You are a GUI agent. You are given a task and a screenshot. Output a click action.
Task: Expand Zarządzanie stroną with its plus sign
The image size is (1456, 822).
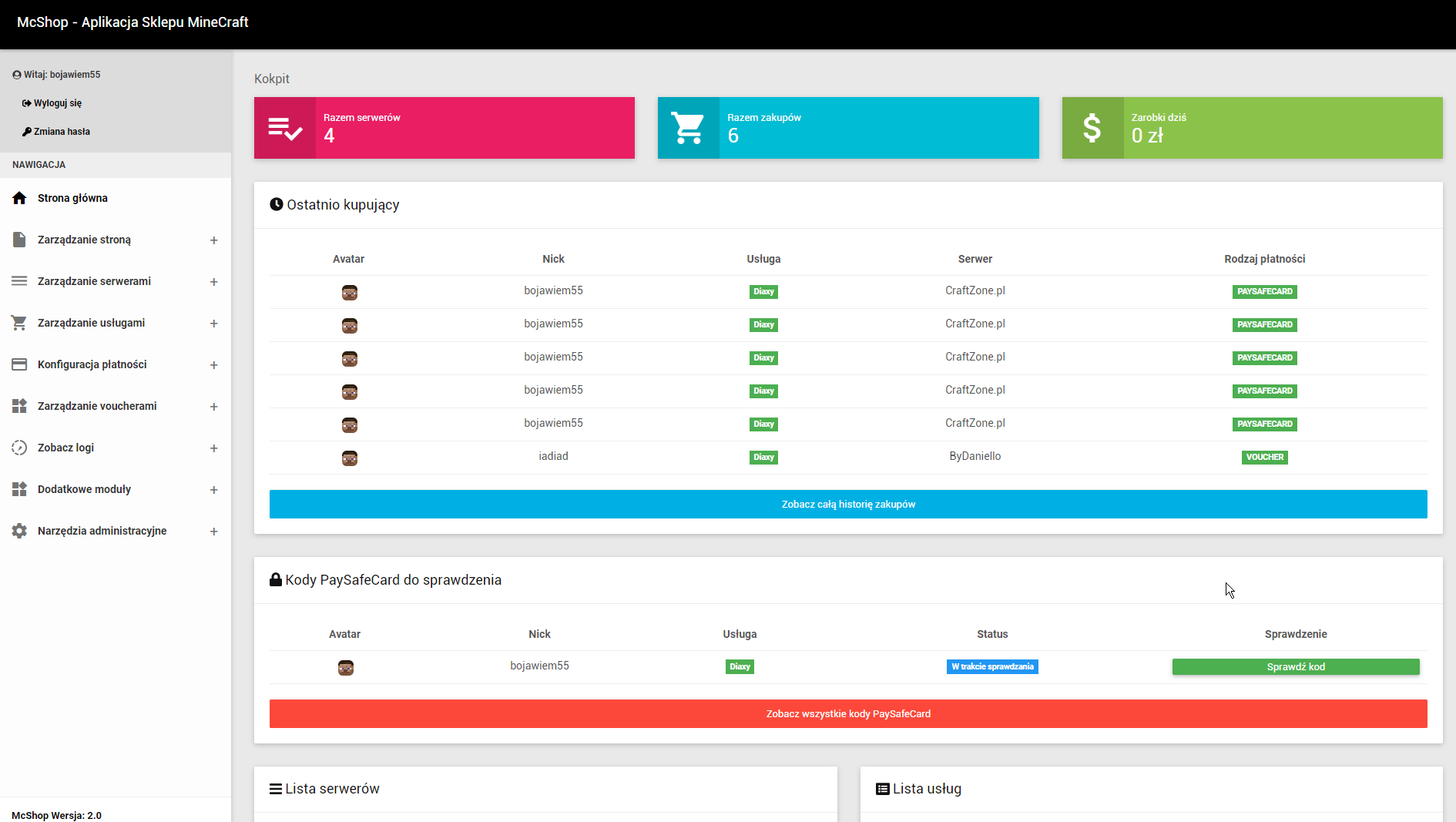213,240
